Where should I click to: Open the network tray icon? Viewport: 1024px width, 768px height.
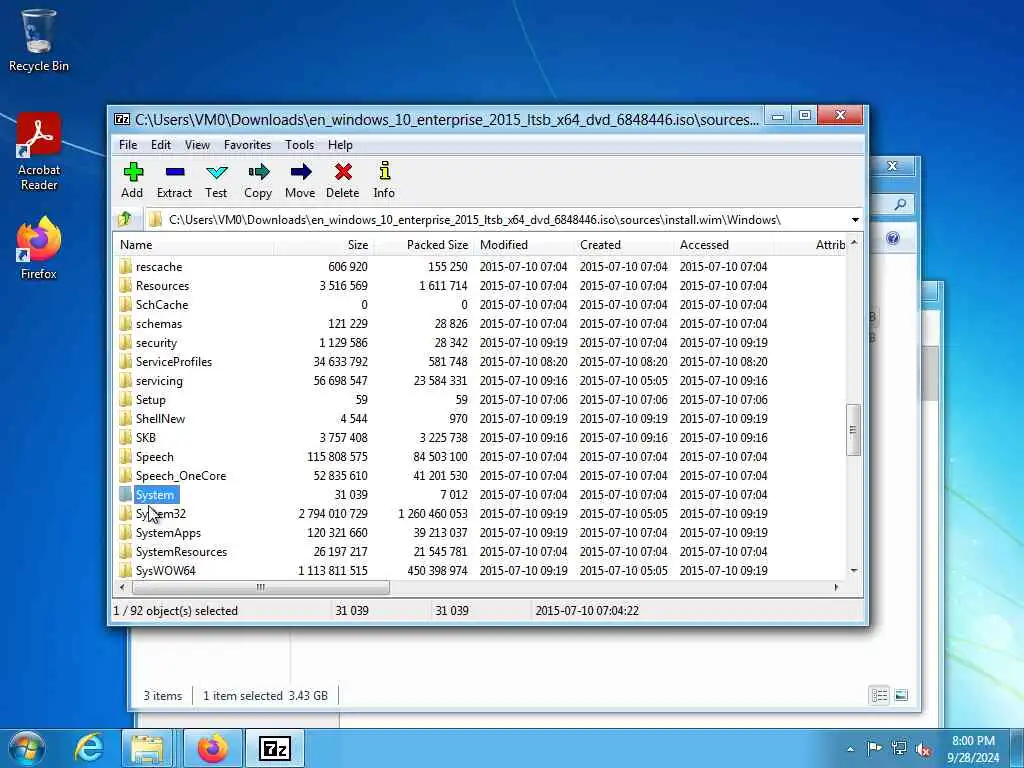(x=899, y=748)
